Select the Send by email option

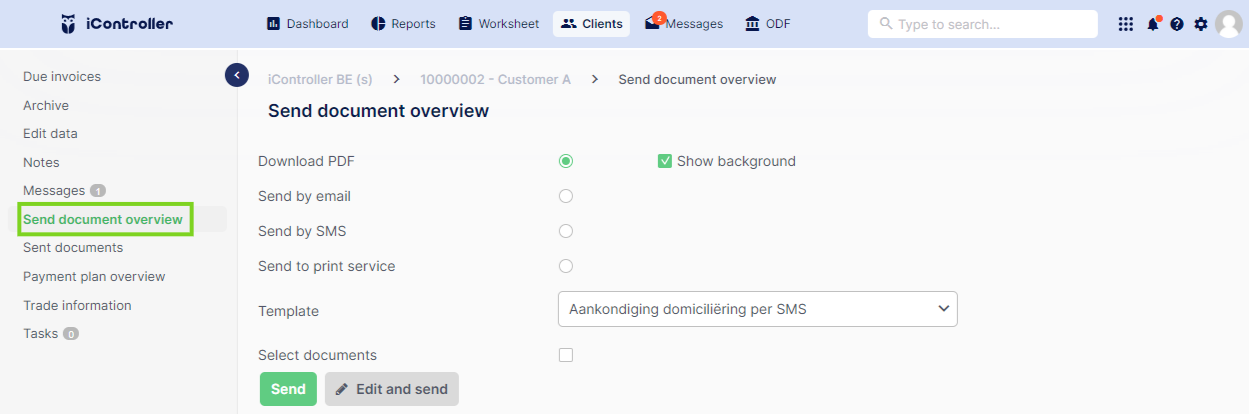pyautogui.click(x=566, y=196)
